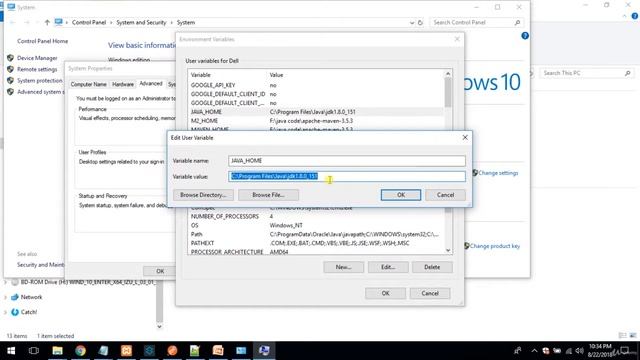Select the PATHEXT system variable row

click(316, 243)
